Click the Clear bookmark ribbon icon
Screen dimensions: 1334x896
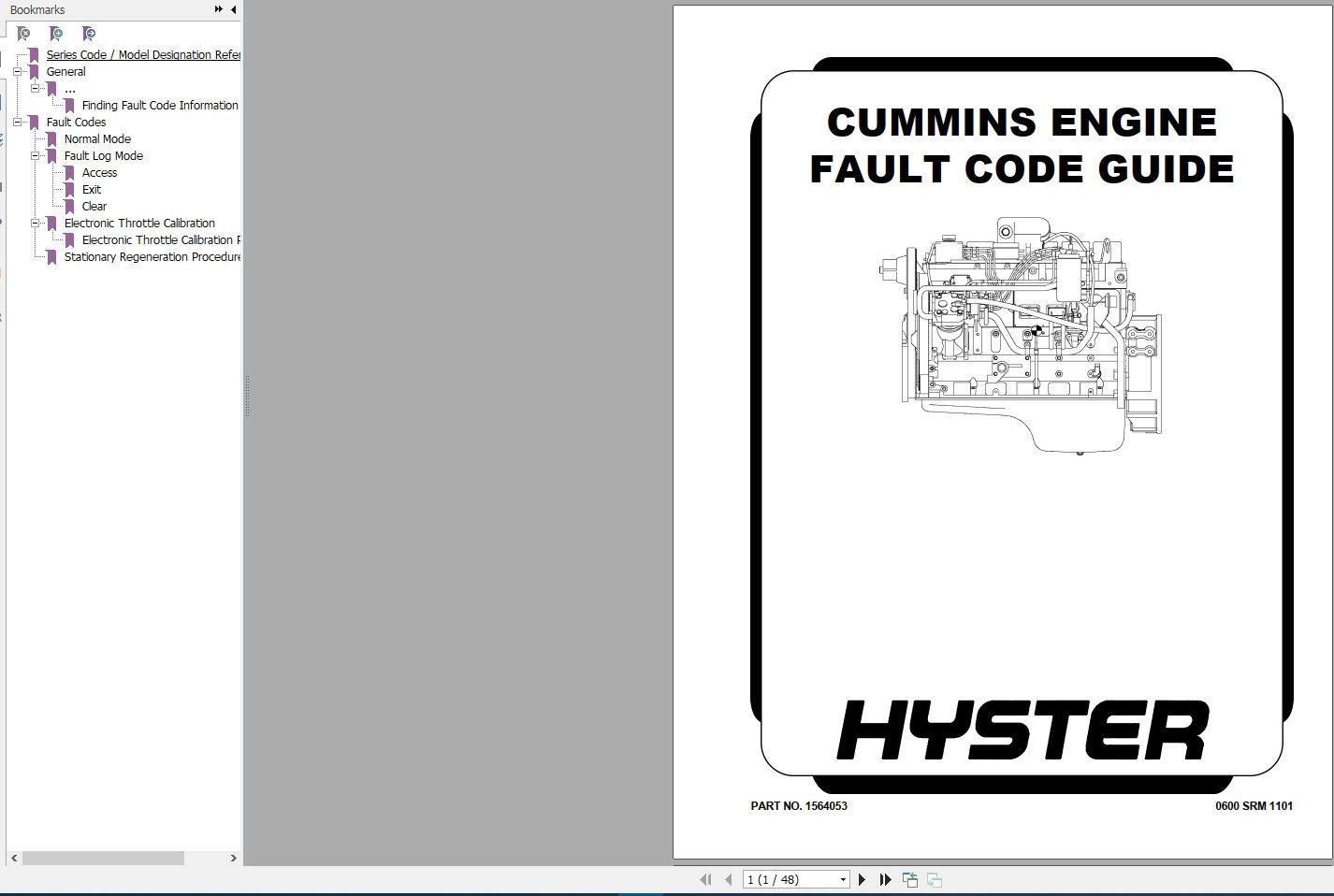click(x=69, y=206)
